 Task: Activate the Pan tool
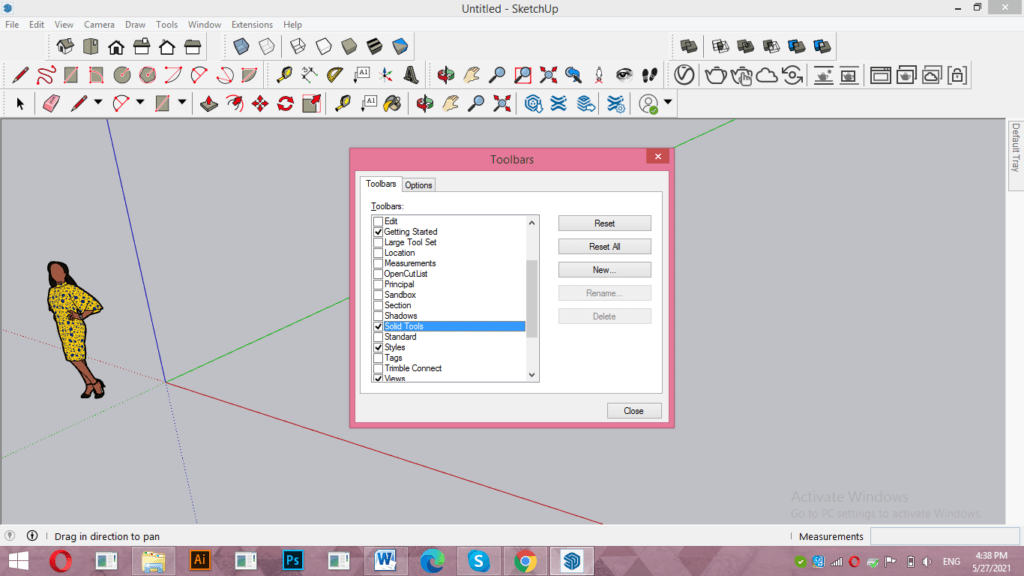449,103
